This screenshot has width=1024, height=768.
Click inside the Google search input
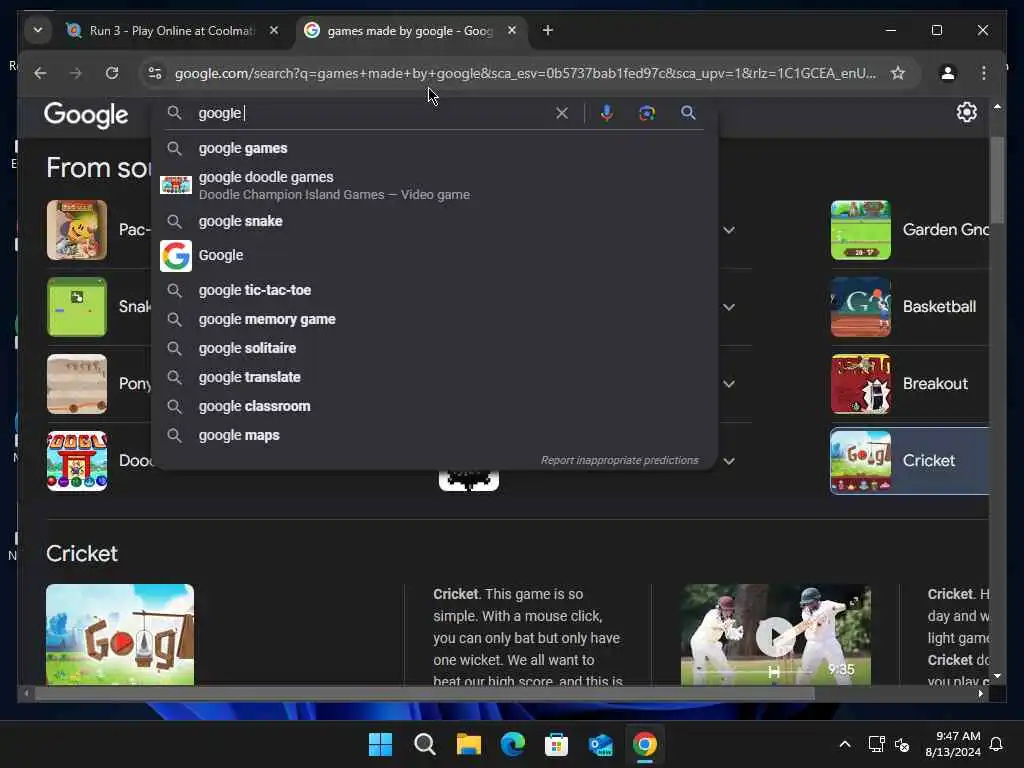click(372, 113)
